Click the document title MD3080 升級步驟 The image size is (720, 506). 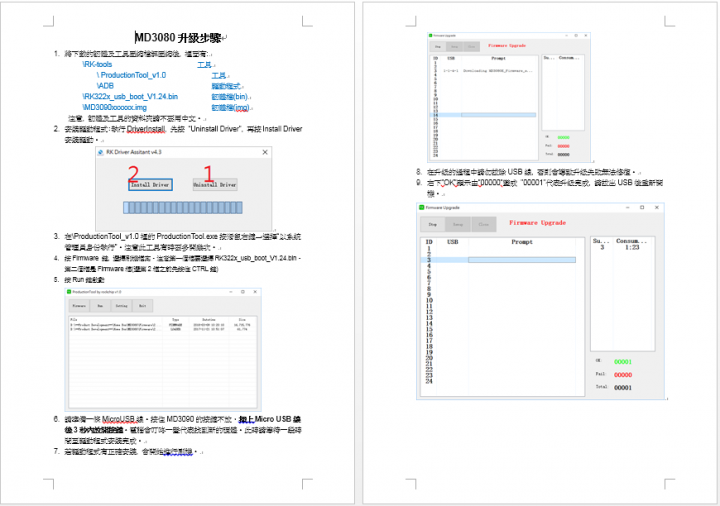click(178, 38)
